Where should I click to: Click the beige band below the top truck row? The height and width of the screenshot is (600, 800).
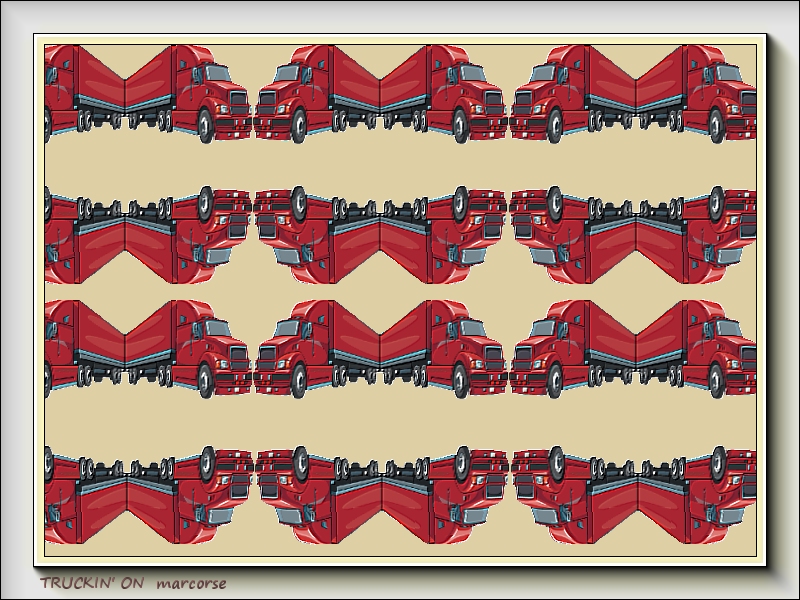[x=400, y=163]
